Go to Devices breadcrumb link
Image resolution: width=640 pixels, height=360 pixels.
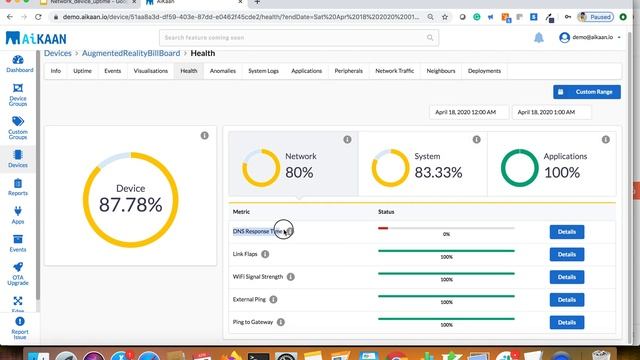pos(58,53)
